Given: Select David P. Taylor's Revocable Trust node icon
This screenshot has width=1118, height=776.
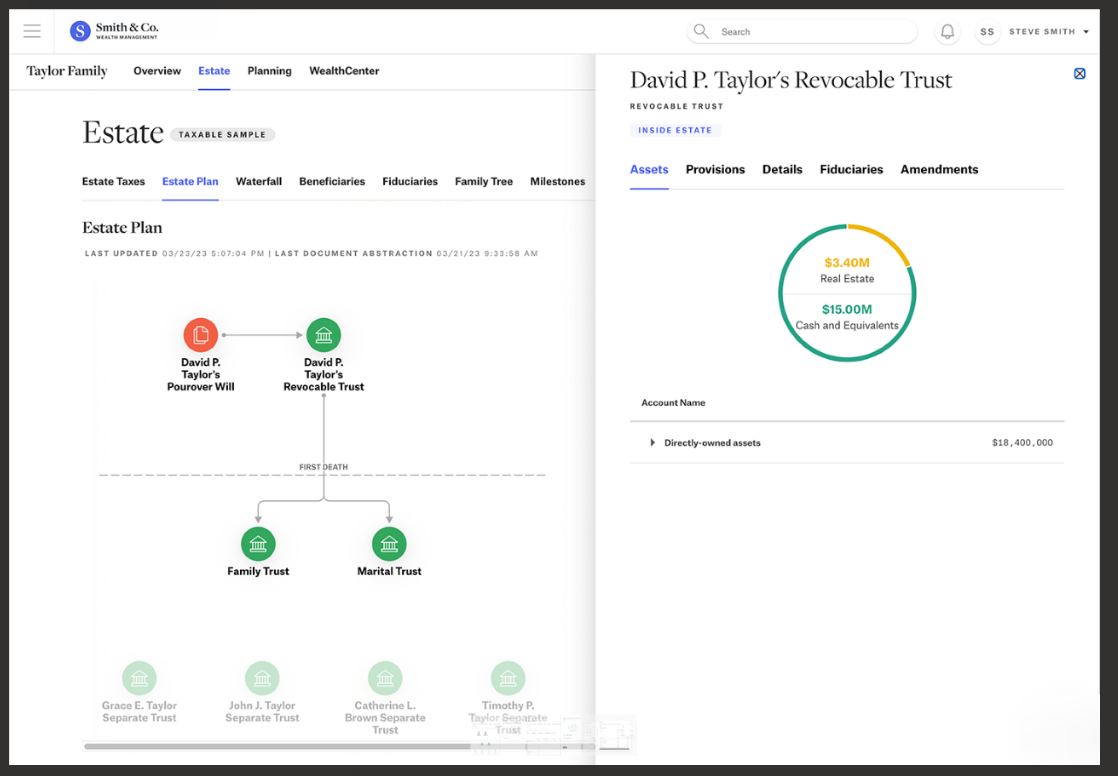Looking at the screenshot, I should [x=324, y=335].
